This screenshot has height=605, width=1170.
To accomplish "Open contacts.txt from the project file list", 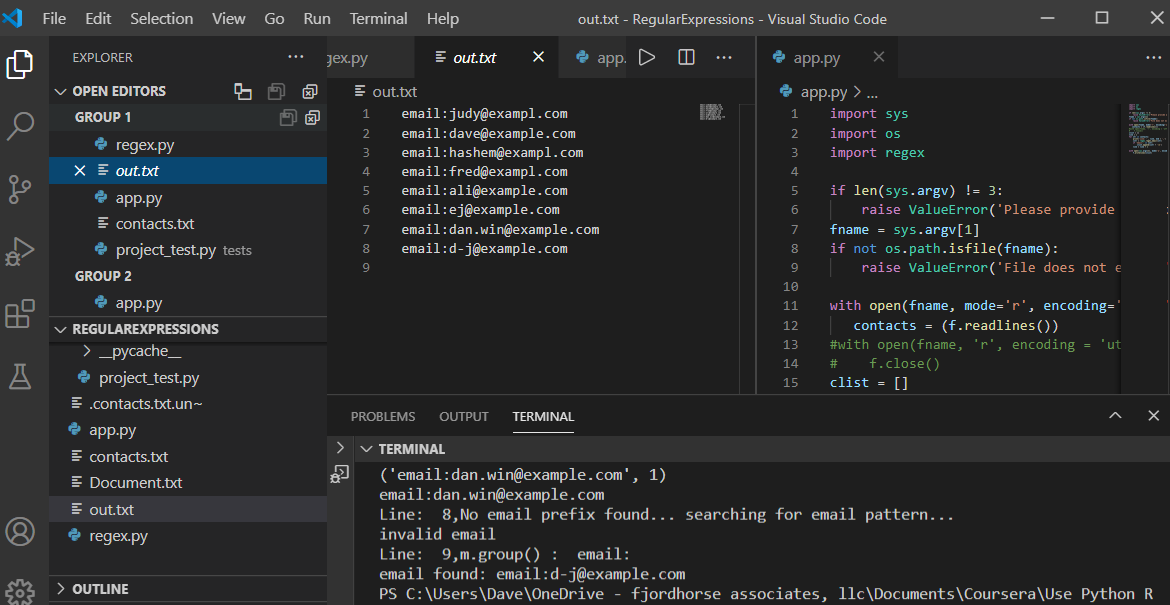I will point(128,457).
